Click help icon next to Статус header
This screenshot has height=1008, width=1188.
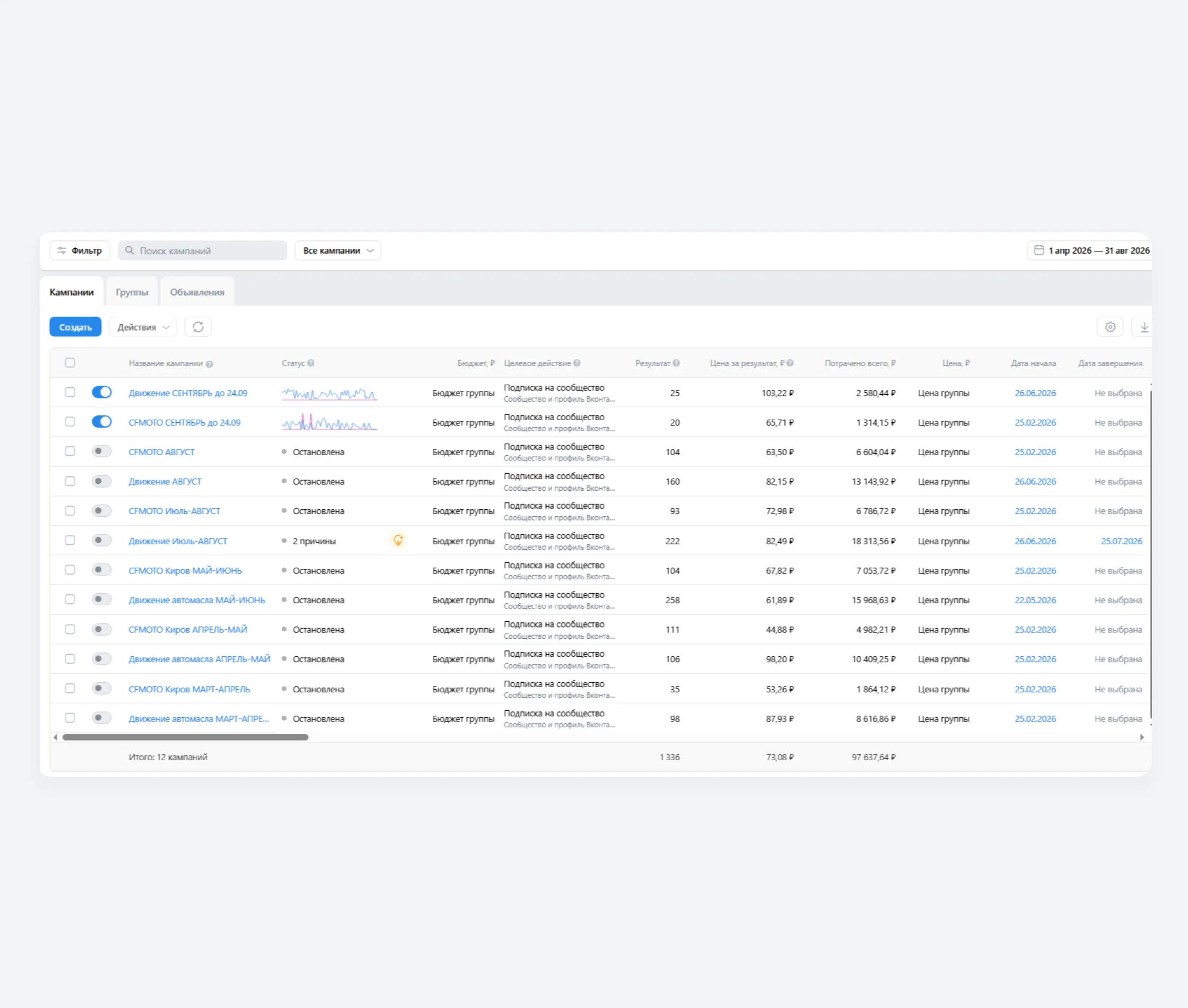pyautogui.click(x=311, y=363)
